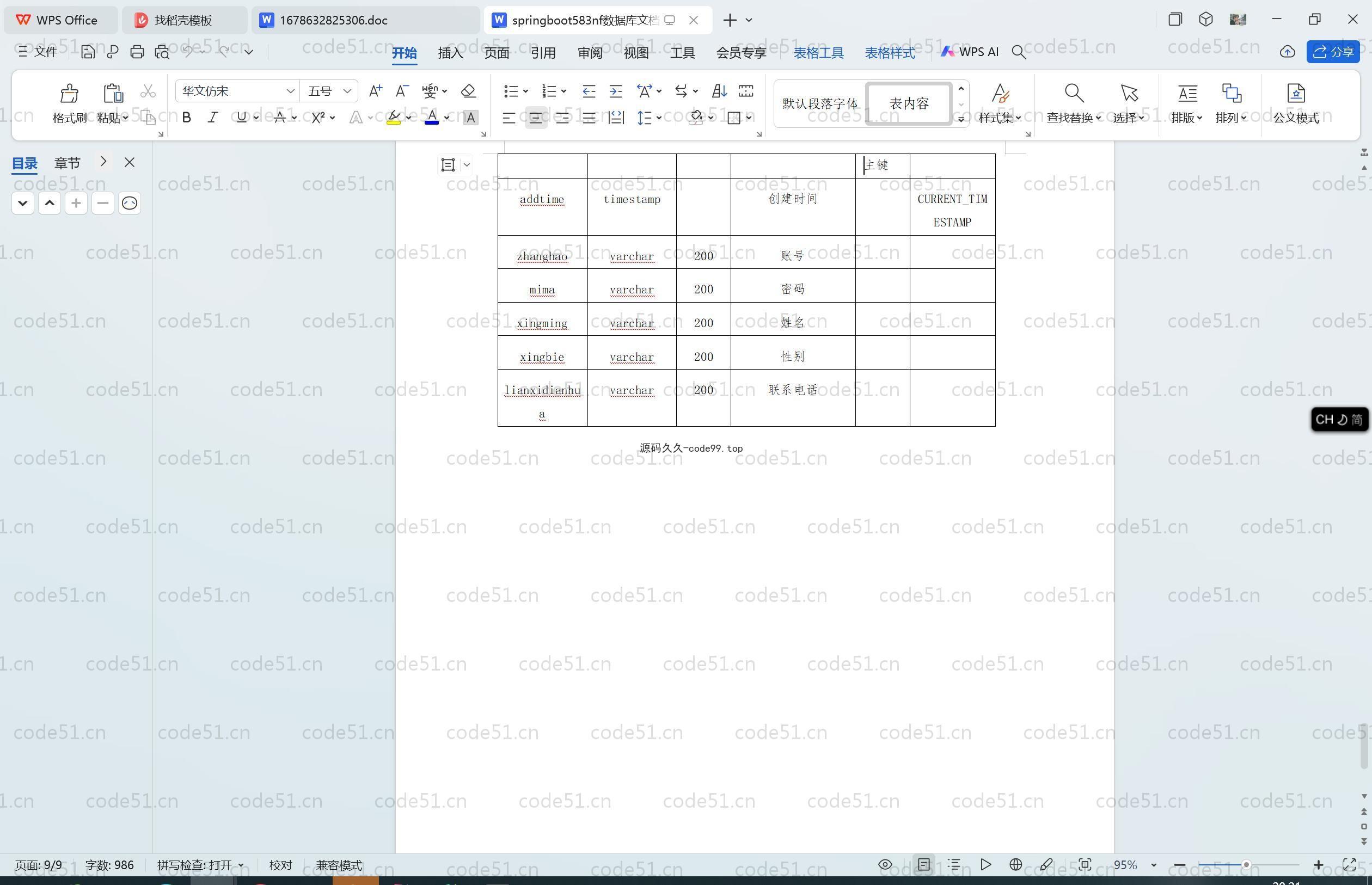Click the text highlight color swatch
The height and width of the screenshot is (885, 1372).
394,118
